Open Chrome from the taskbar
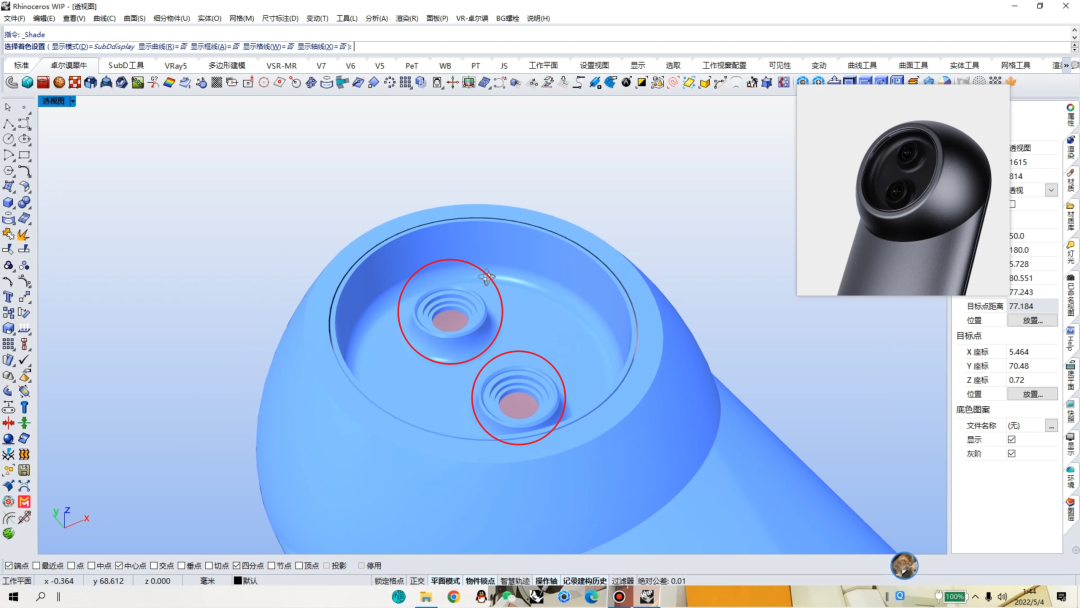The width and height of the screenshot is (1080, 608). click(x=453, y=596)
